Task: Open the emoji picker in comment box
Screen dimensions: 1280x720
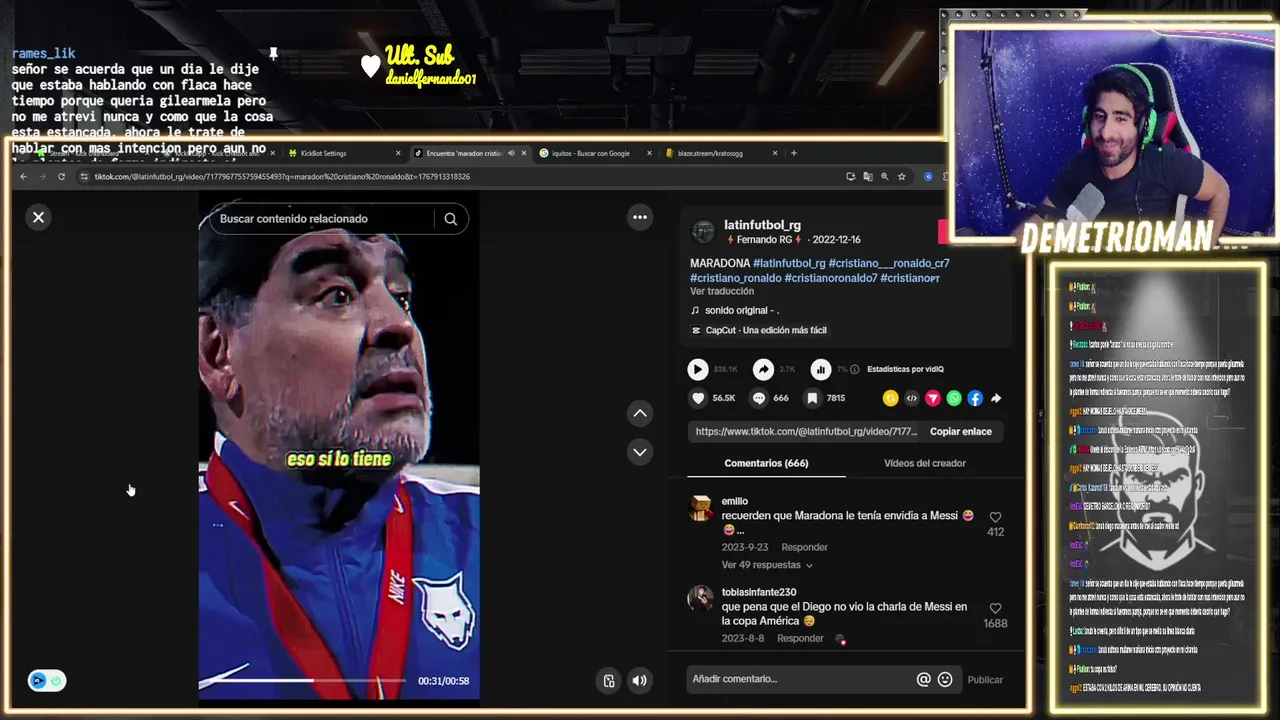Action: pos(945,679)
